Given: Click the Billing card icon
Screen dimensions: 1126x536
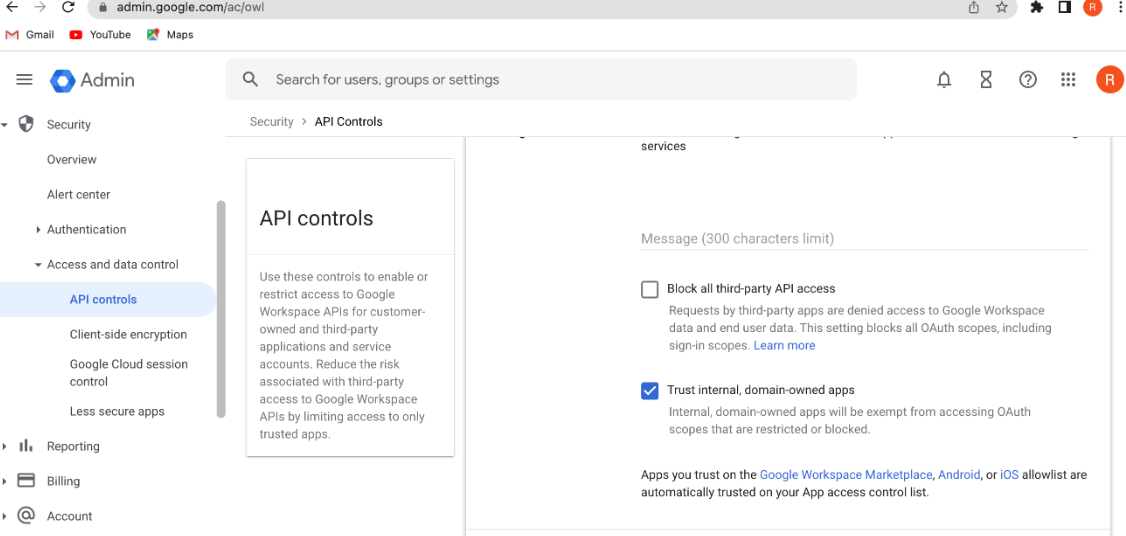Looking at the screenshot, I should [x=26, y=480].
